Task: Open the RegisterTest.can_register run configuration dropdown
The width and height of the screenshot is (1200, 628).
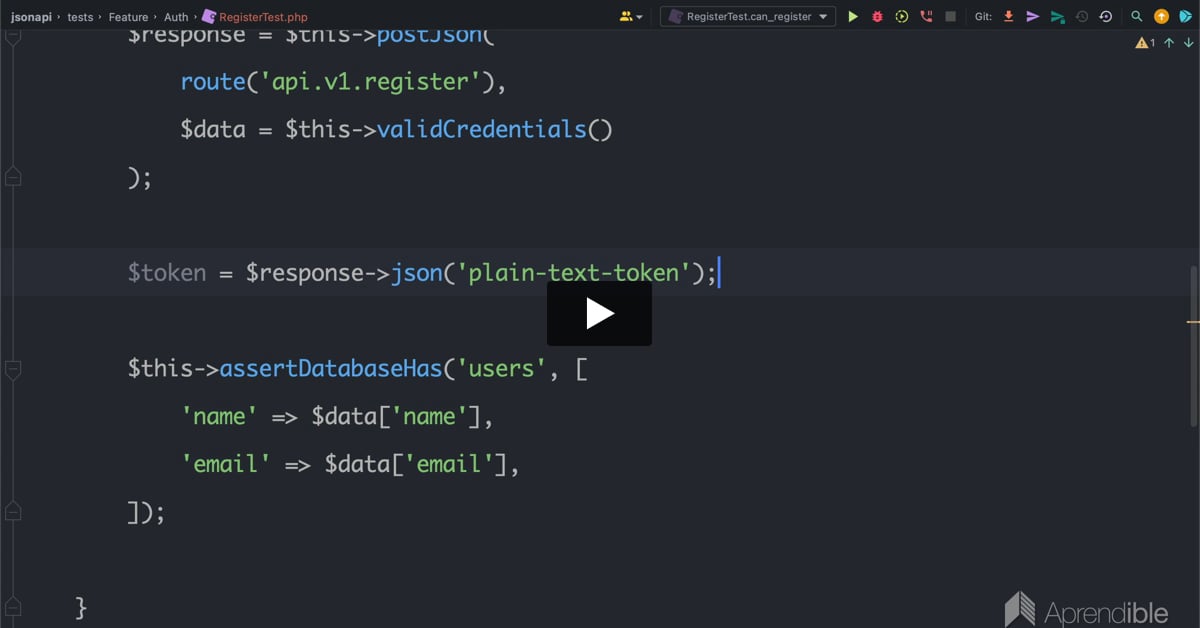Action: tap(748, 16)
